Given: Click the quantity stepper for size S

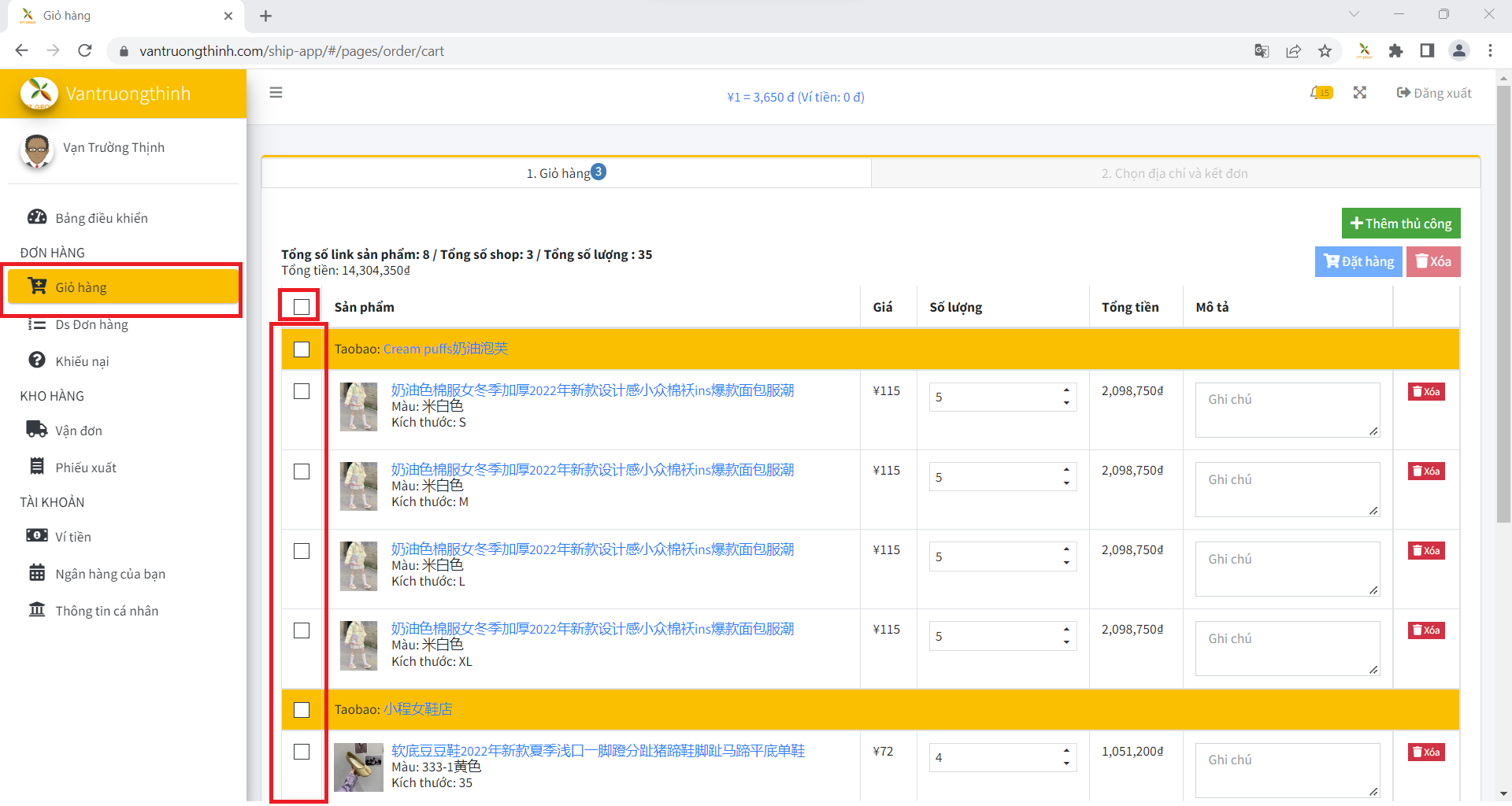Looking at the screenshot, I should (x=1066, y=397).
